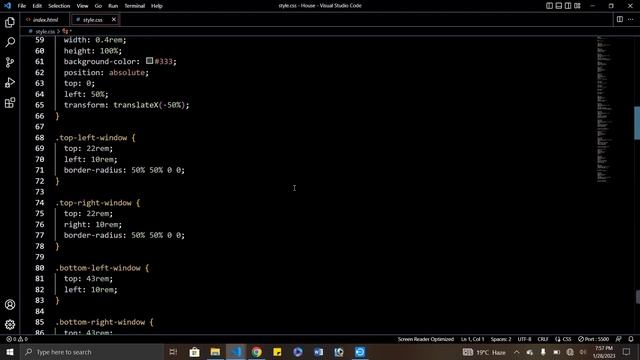Close the style.css tab
The height and width of the screenshot is (360, 640).
[113, 19]
